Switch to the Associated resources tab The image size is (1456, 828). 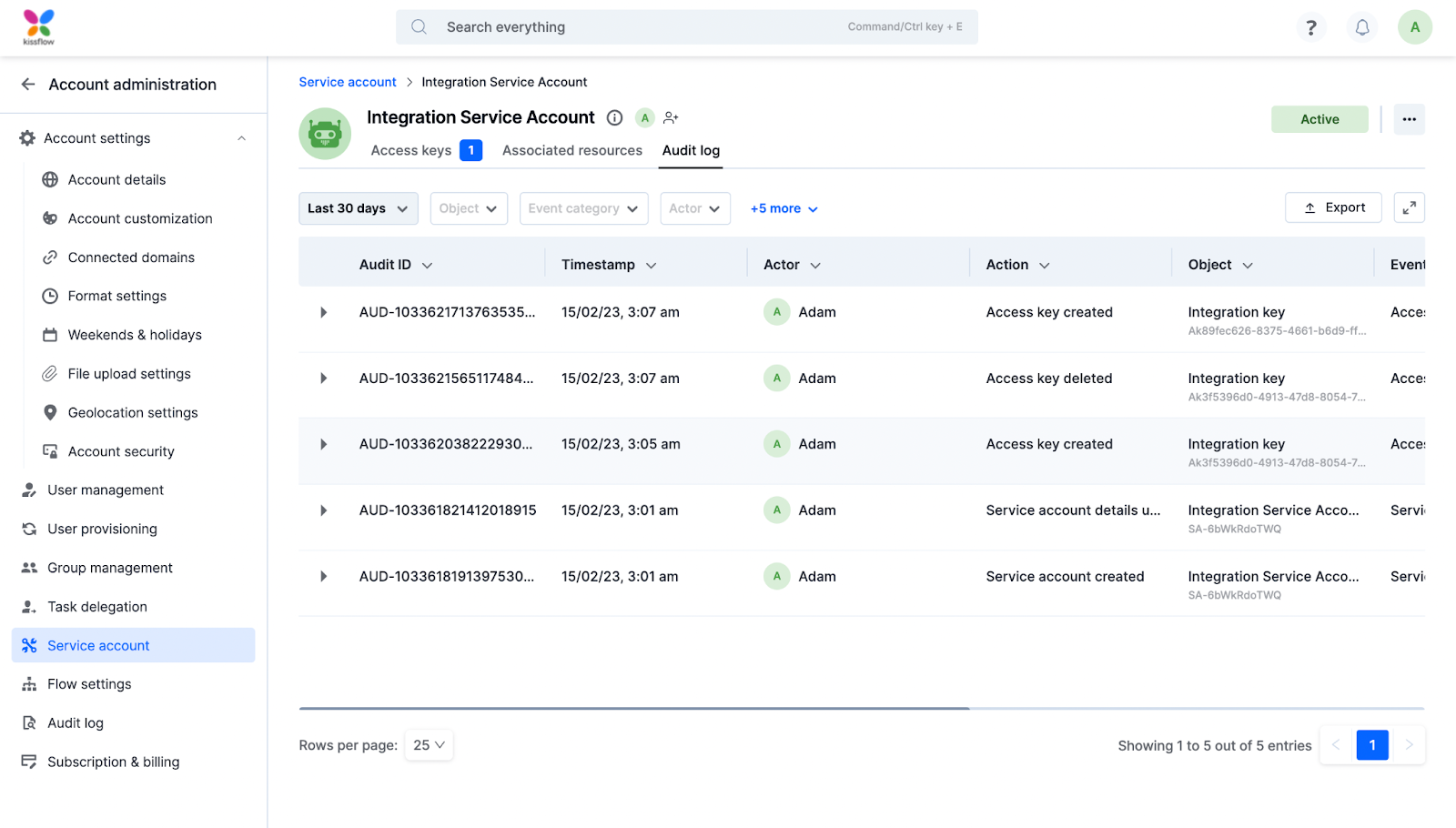(572, 150)
